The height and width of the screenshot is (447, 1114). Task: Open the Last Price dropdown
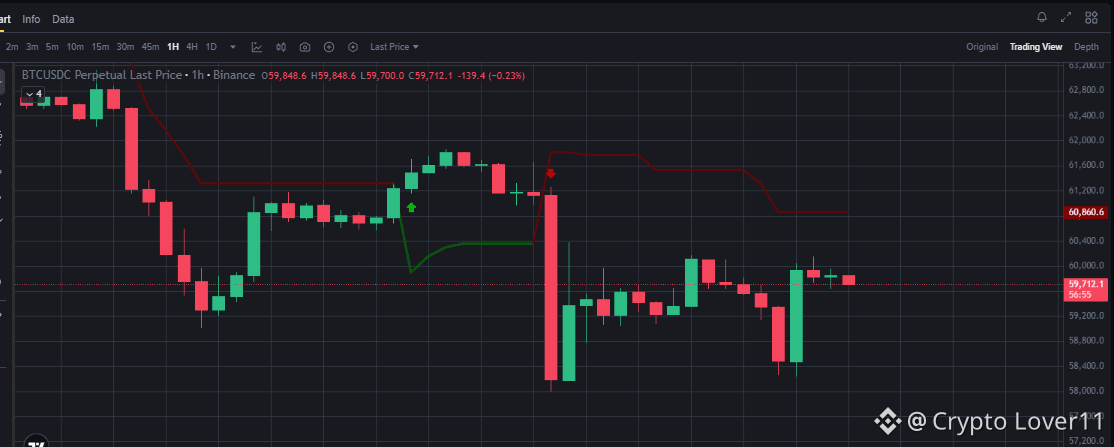[x=394, y=47]
